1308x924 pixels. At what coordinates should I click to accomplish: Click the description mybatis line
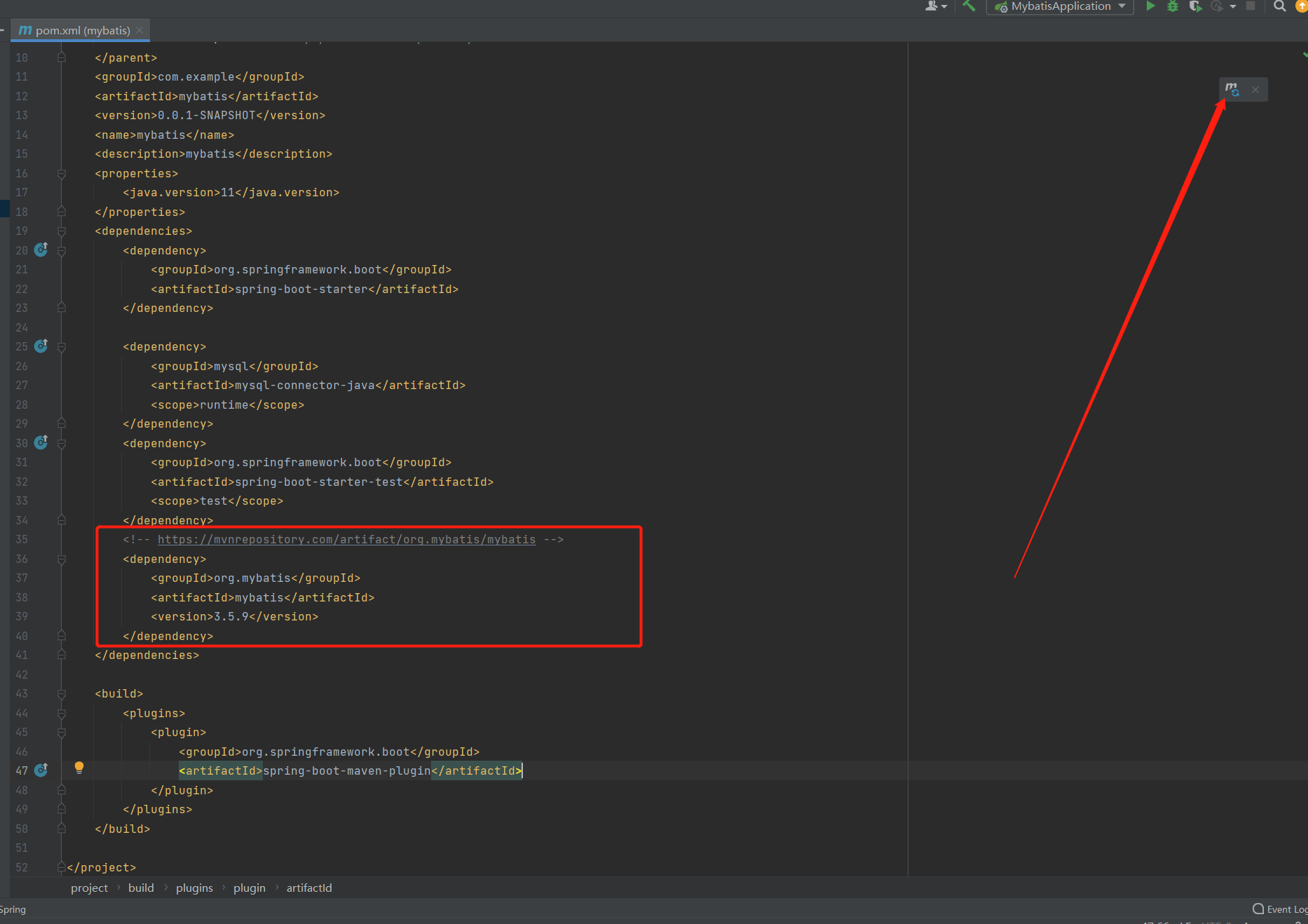pyautogui.click(x=214, y=154)
